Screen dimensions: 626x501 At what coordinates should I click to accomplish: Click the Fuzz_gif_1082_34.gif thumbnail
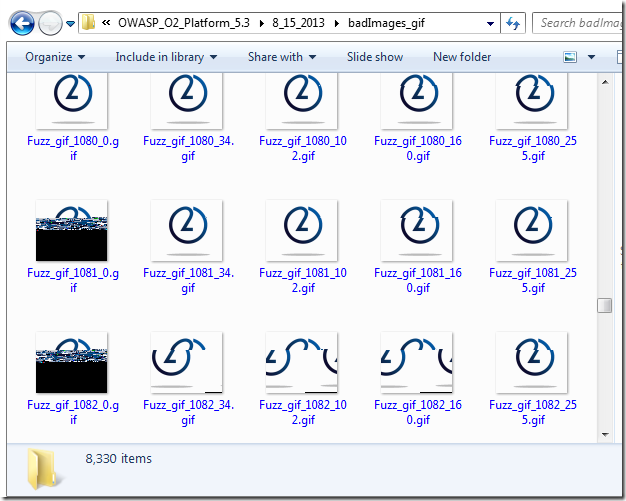(186, 362)
